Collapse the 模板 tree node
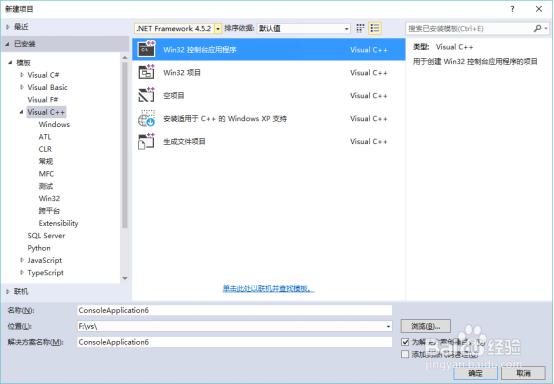Image resolution: width=554 pixels, height=384 pixels. 10,63
